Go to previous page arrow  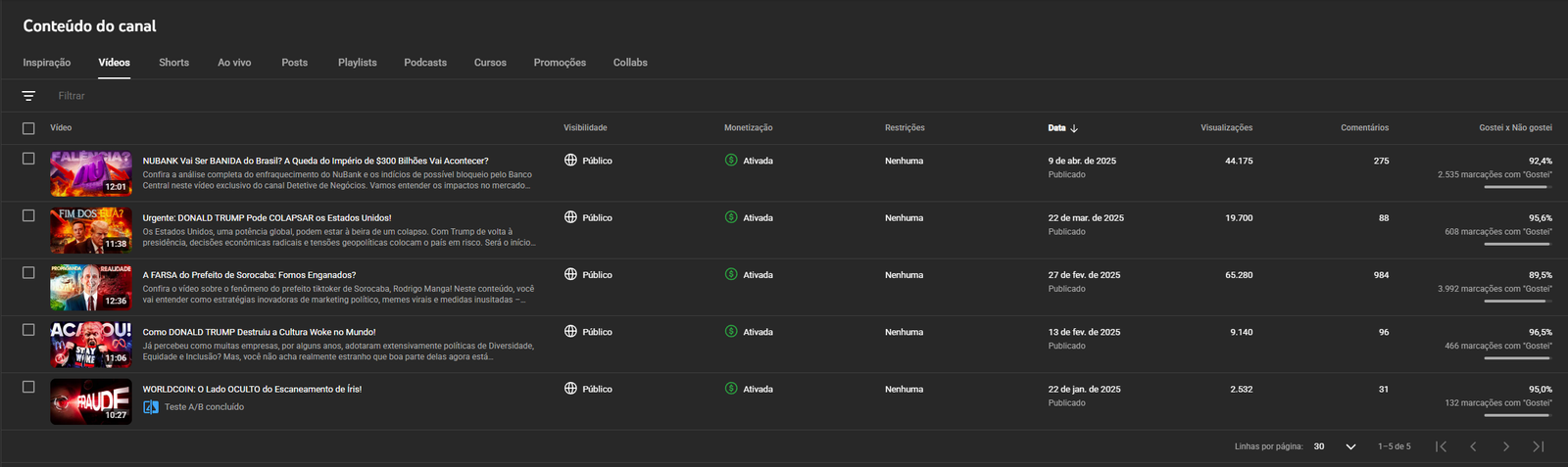[x=1473, y=446]
